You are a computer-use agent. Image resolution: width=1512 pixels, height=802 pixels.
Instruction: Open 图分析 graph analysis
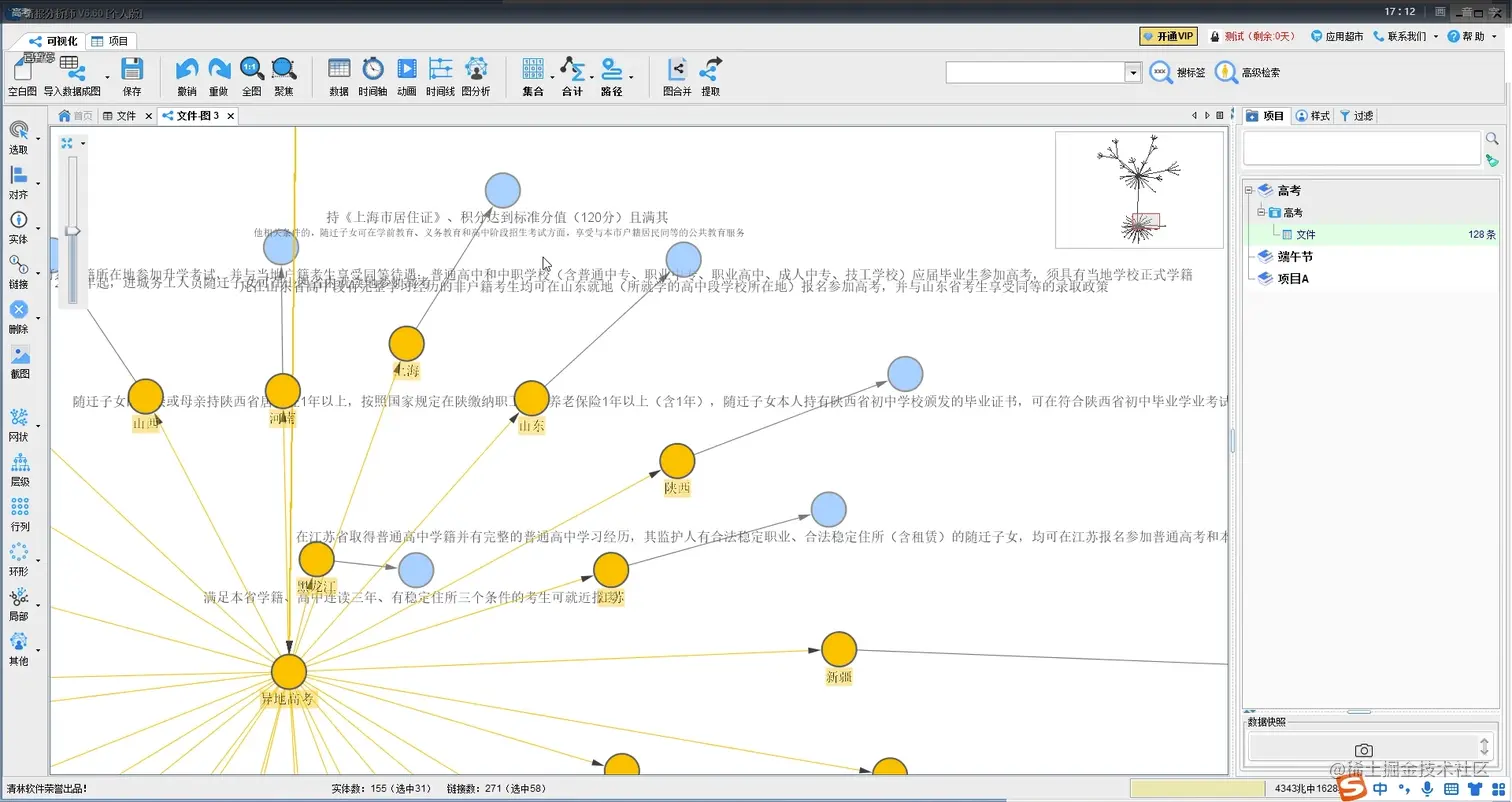pos(476,76)
